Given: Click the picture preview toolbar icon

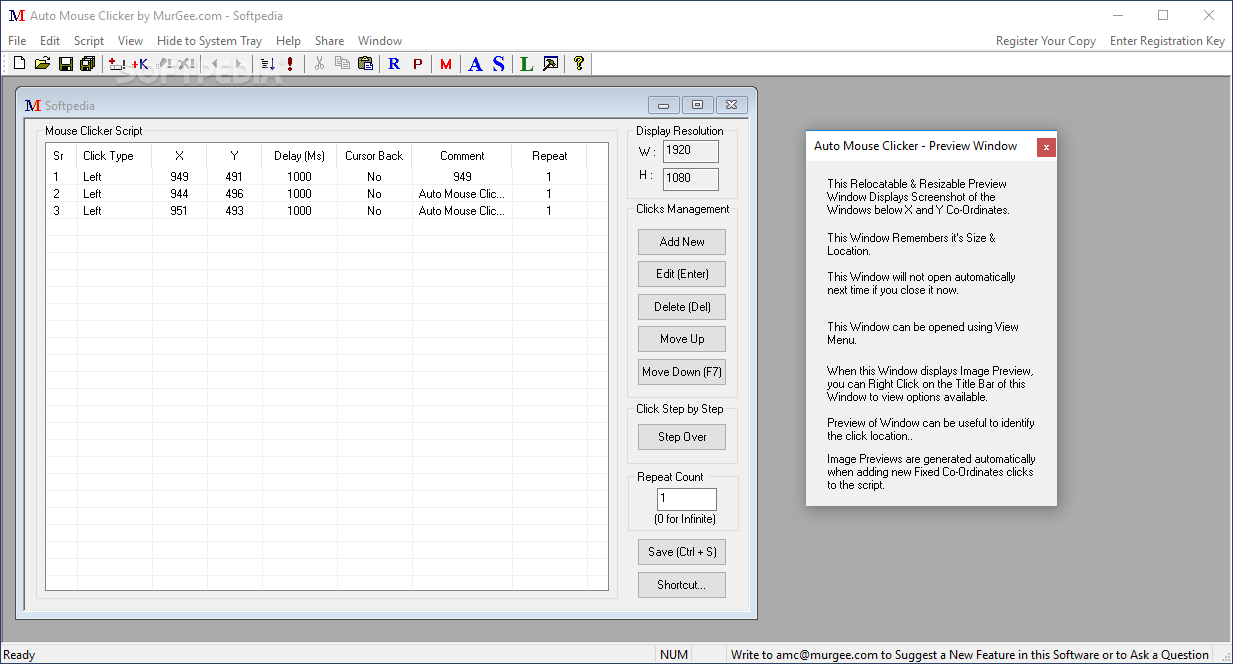Looking at the screenshot, I should tap(550, 64).
